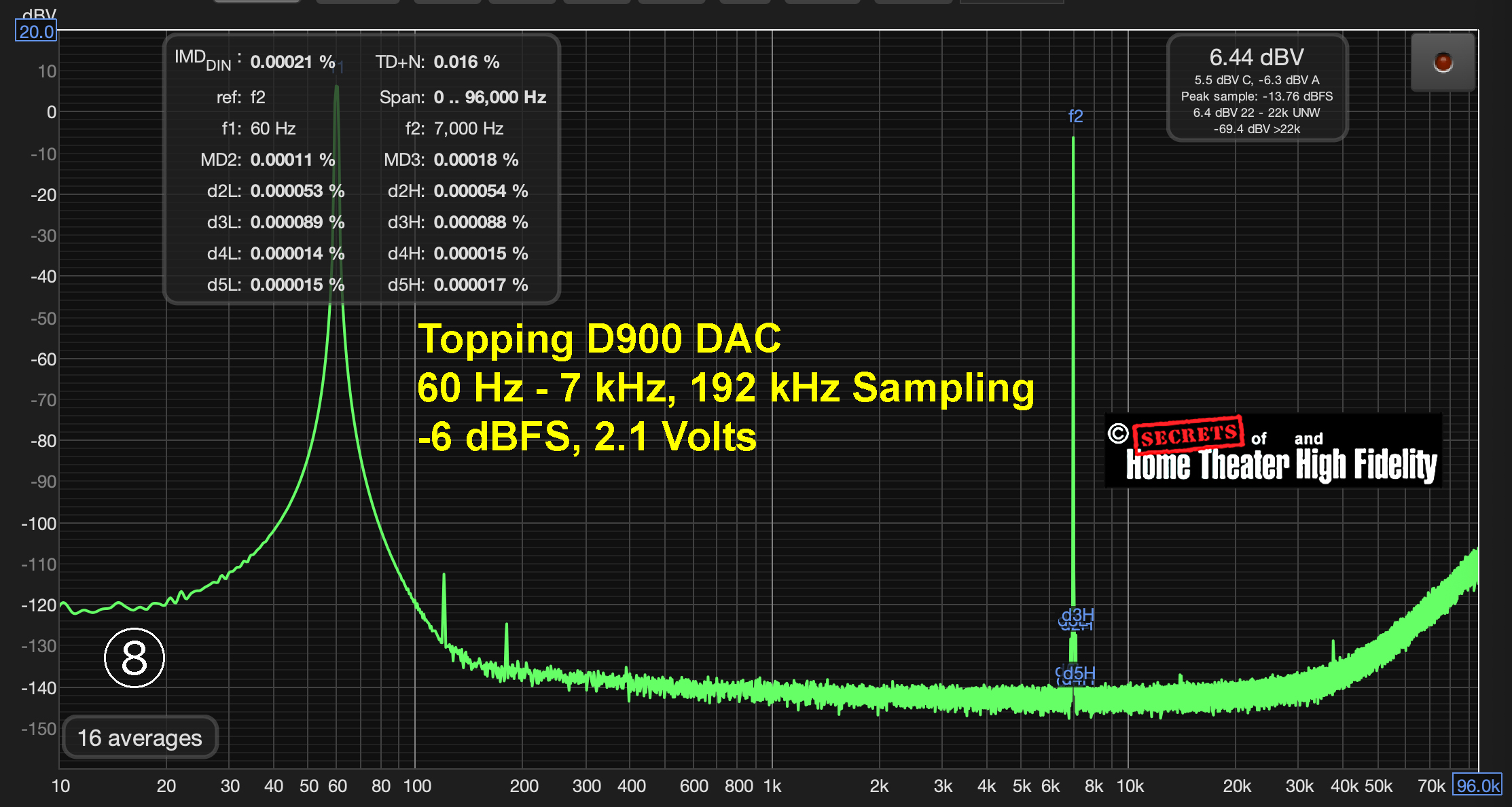Viewport: 1512px width, 807px height.
Task: Click the TD+N 0.016 % reading
Action: tap(466, 62)
